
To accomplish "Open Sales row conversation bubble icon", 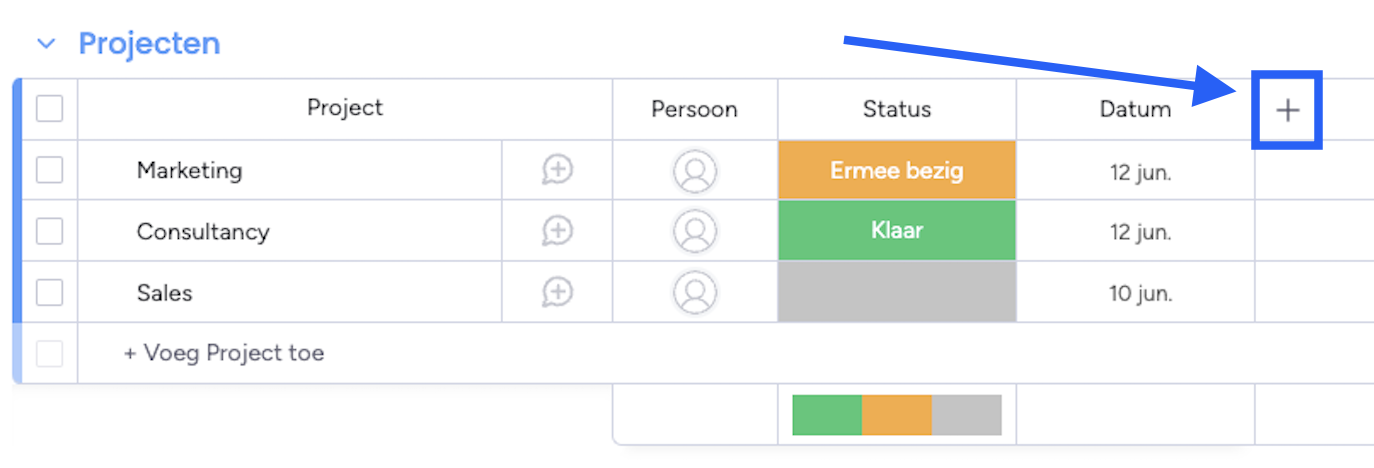I will (x=557, y=292).
